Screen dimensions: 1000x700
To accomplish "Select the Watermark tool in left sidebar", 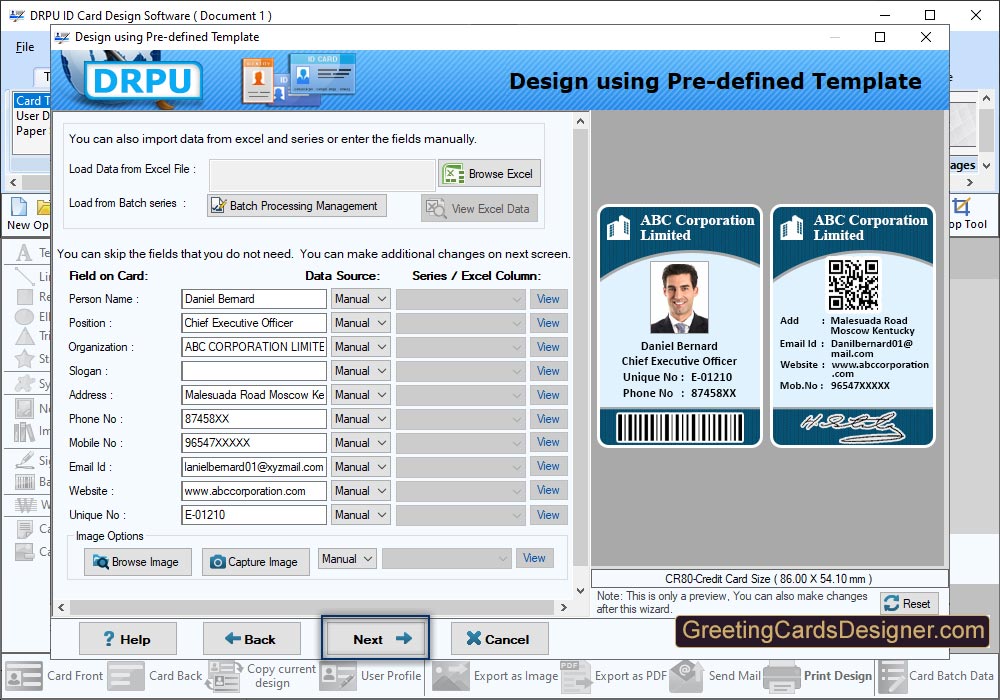I will pos(24,505).
